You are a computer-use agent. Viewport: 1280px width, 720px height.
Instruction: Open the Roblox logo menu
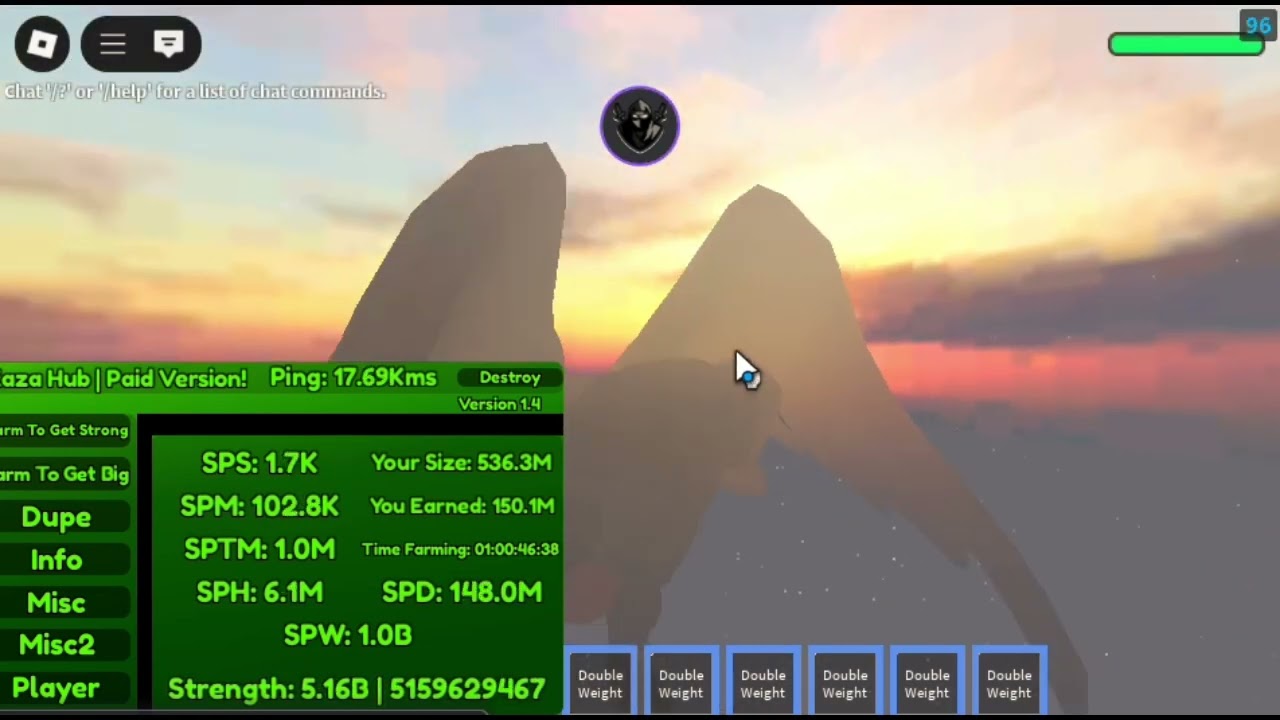click(x=42, y=44)
